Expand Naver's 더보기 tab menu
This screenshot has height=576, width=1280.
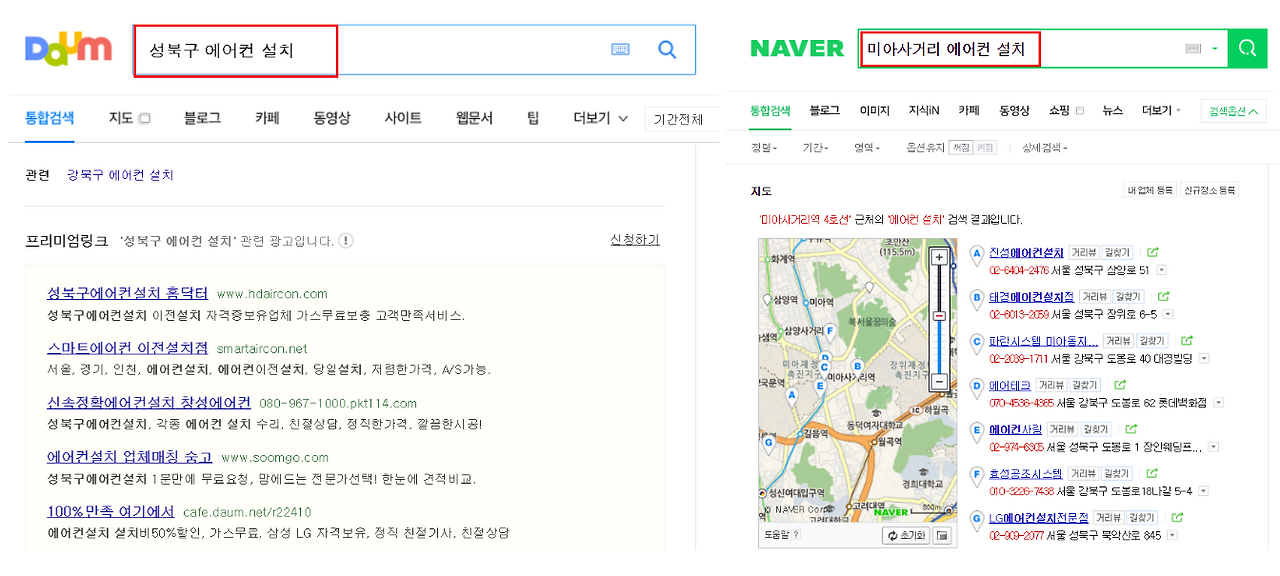click(x=1161, y=111)
